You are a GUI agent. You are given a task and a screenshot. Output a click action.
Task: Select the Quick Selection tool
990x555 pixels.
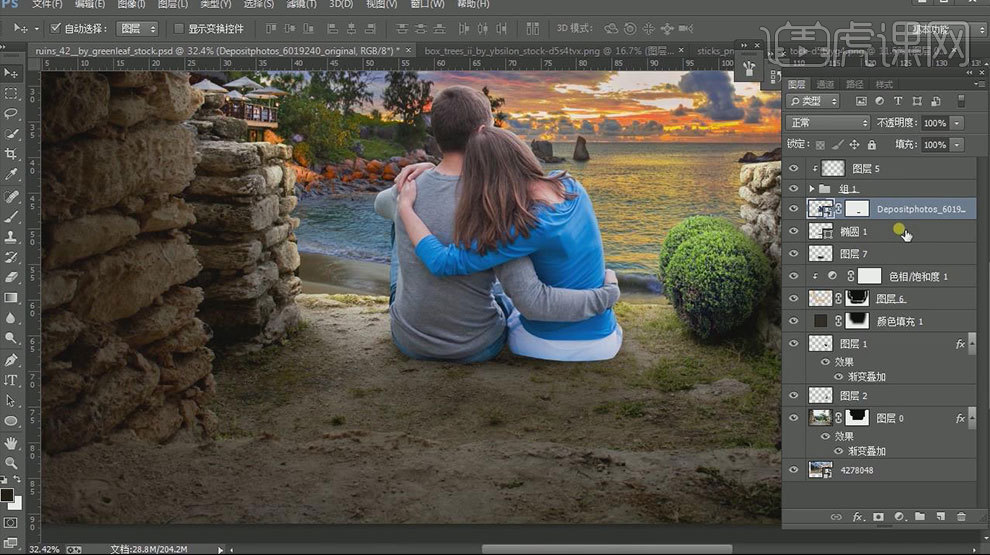(11, 134)
